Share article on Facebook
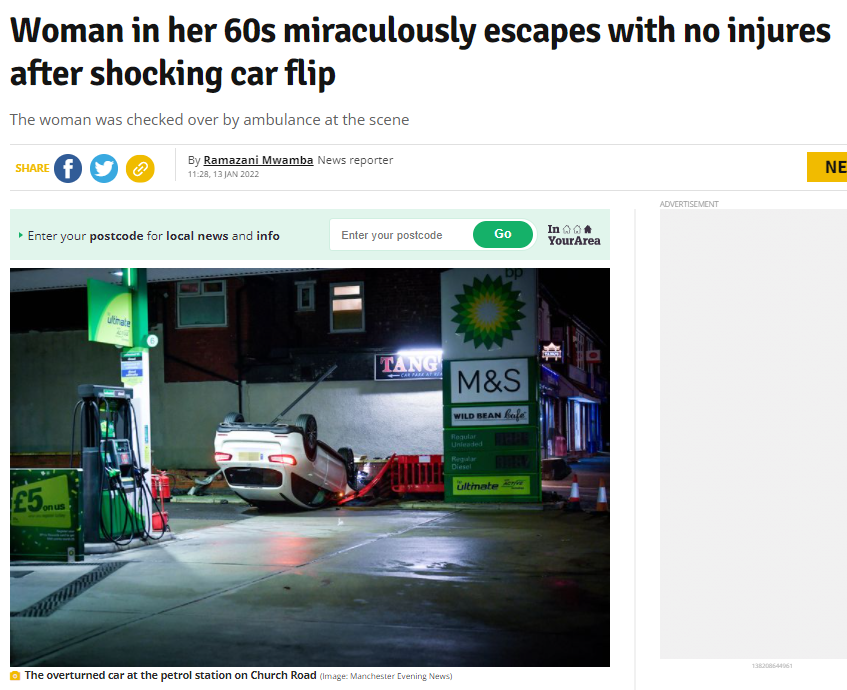This screenshot has width=847, height=690. tap(68, 168)
